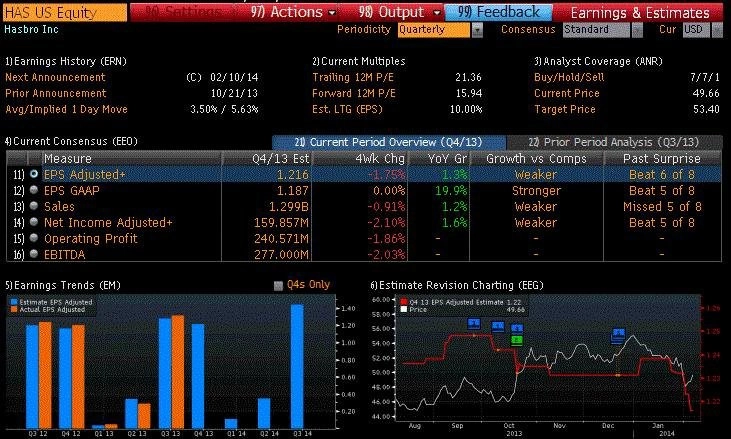Image resolution: width=731 pixels, height=439 pixels.
Task: Open 1) Earnings History (ERN)
Action: click(x=66, y=62)
